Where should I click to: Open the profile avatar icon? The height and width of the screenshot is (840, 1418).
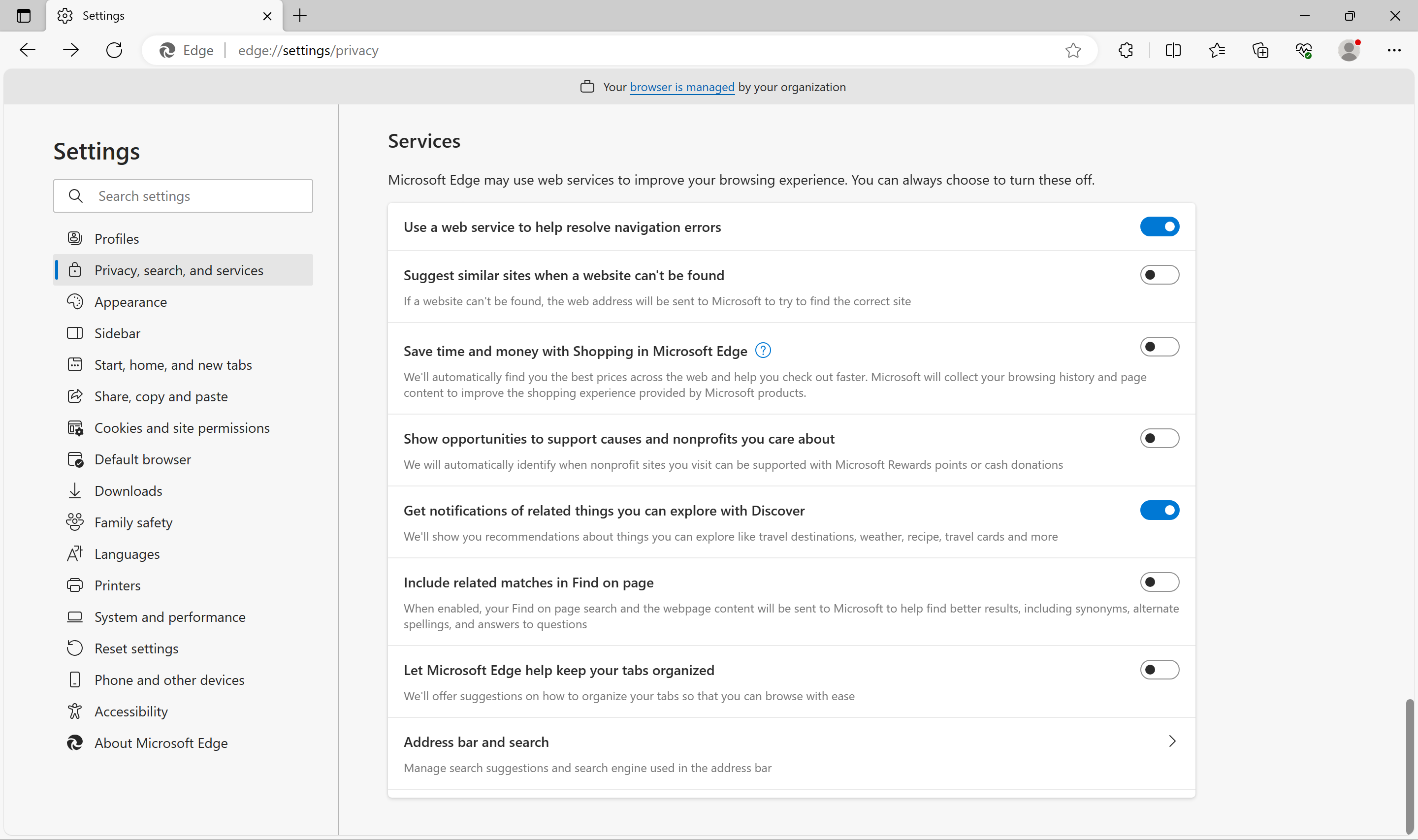point(1349,50)
